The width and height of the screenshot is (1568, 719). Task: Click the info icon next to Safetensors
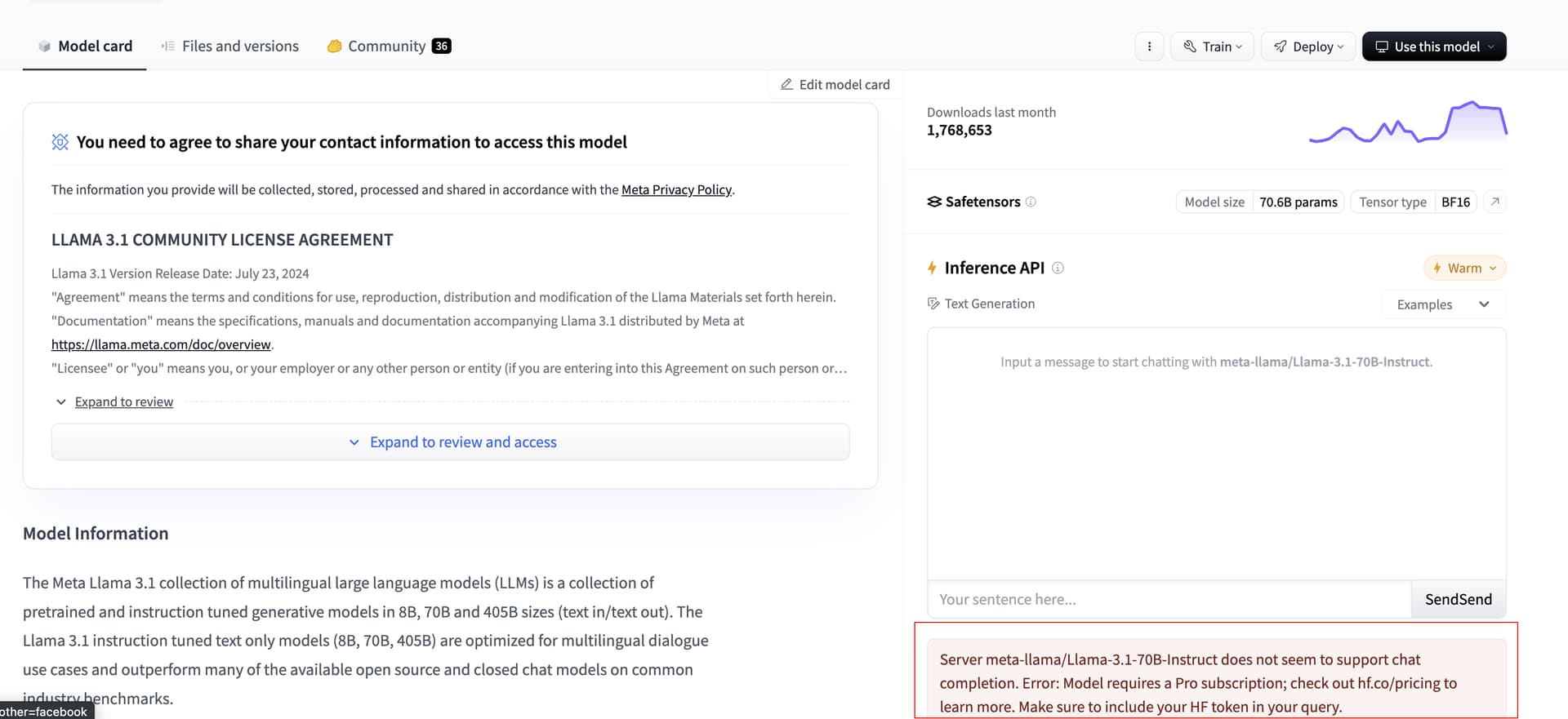[1031, 202]
